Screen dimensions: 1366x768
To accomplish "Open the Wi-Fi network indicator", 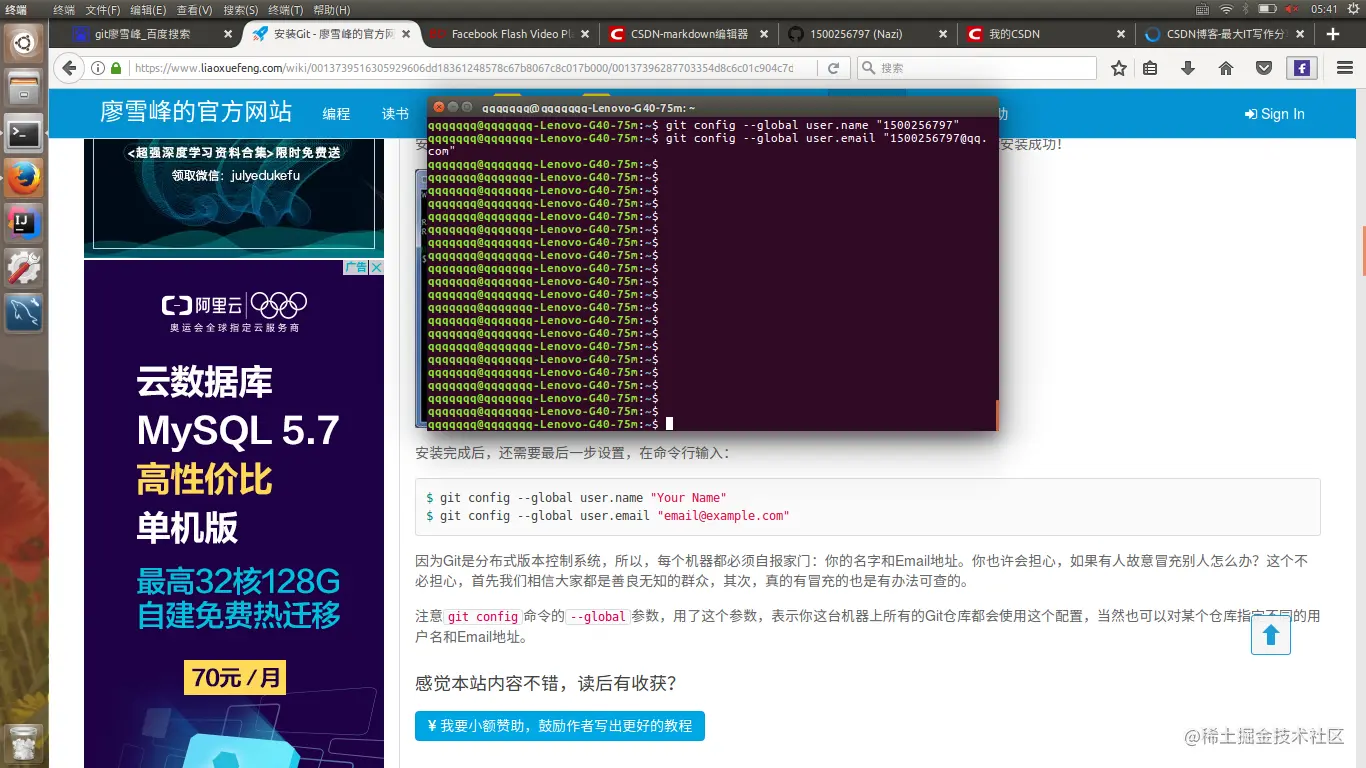I will point(1226,9).
